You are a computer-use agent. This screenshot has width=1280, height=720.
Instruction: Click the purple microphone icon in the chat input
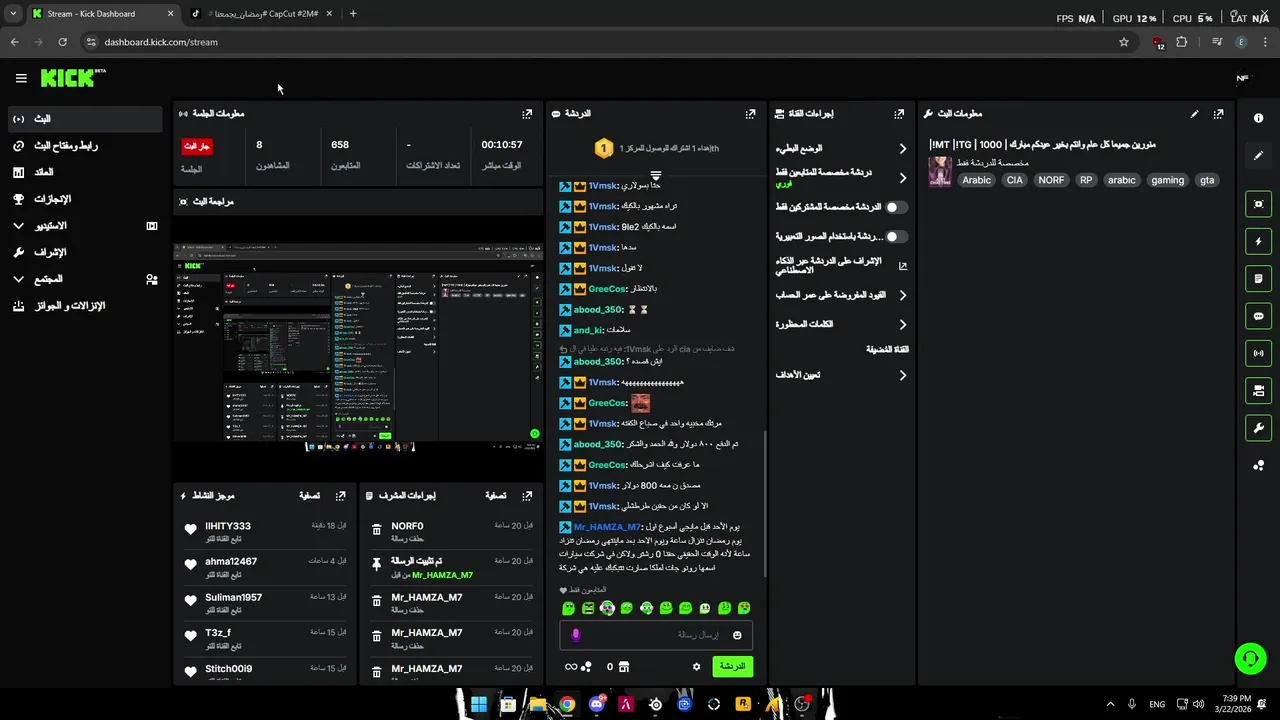[575, 635]
